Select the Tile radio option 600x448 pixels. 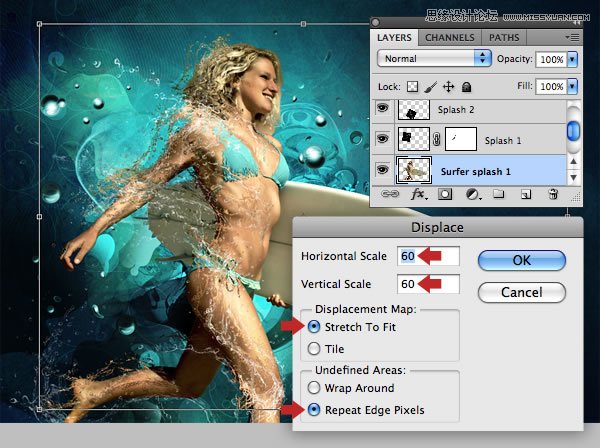tap(314, 349)
